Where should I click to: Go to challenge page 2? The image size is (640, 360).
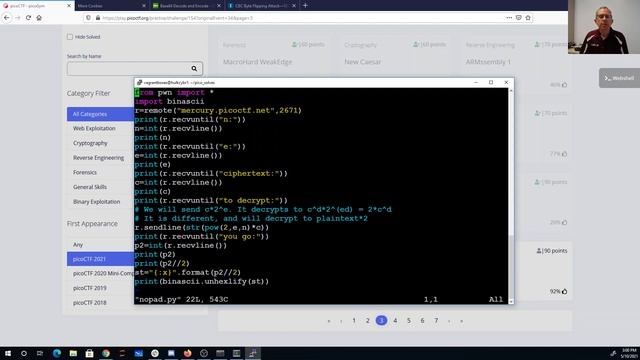368,320
